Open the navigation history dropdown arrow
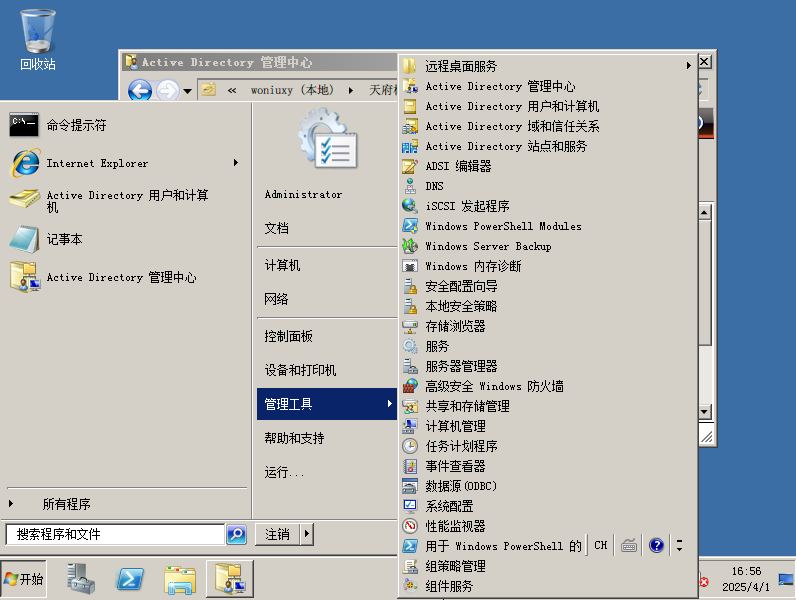Screen dimensions: 796x600 coord(188,91)
